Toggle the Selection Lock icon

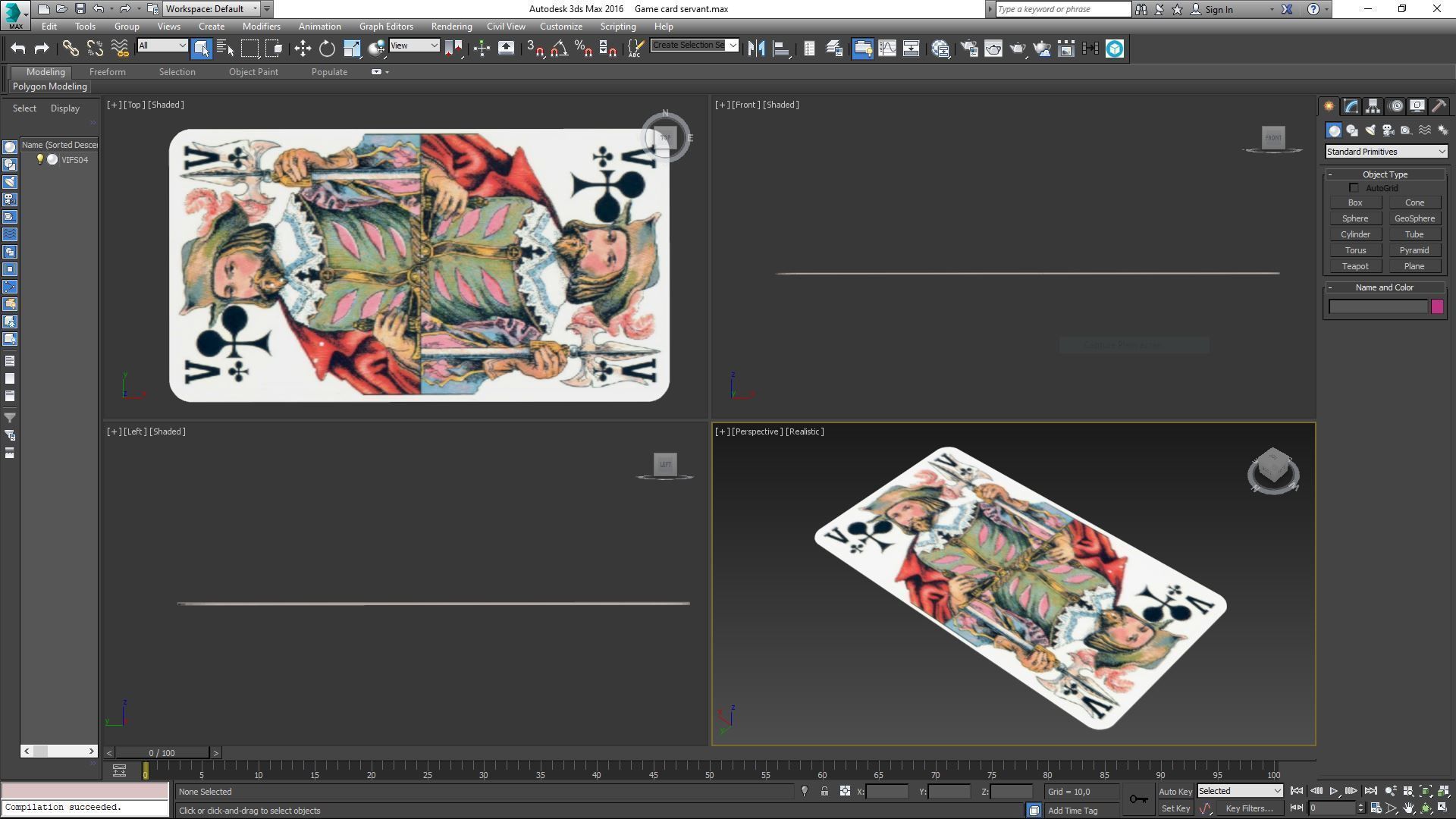click(x=824, y=792)
